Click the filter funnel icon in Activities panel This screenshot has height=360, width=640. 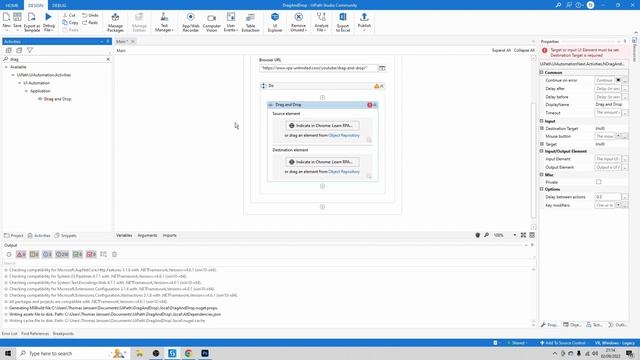[30, 50]
